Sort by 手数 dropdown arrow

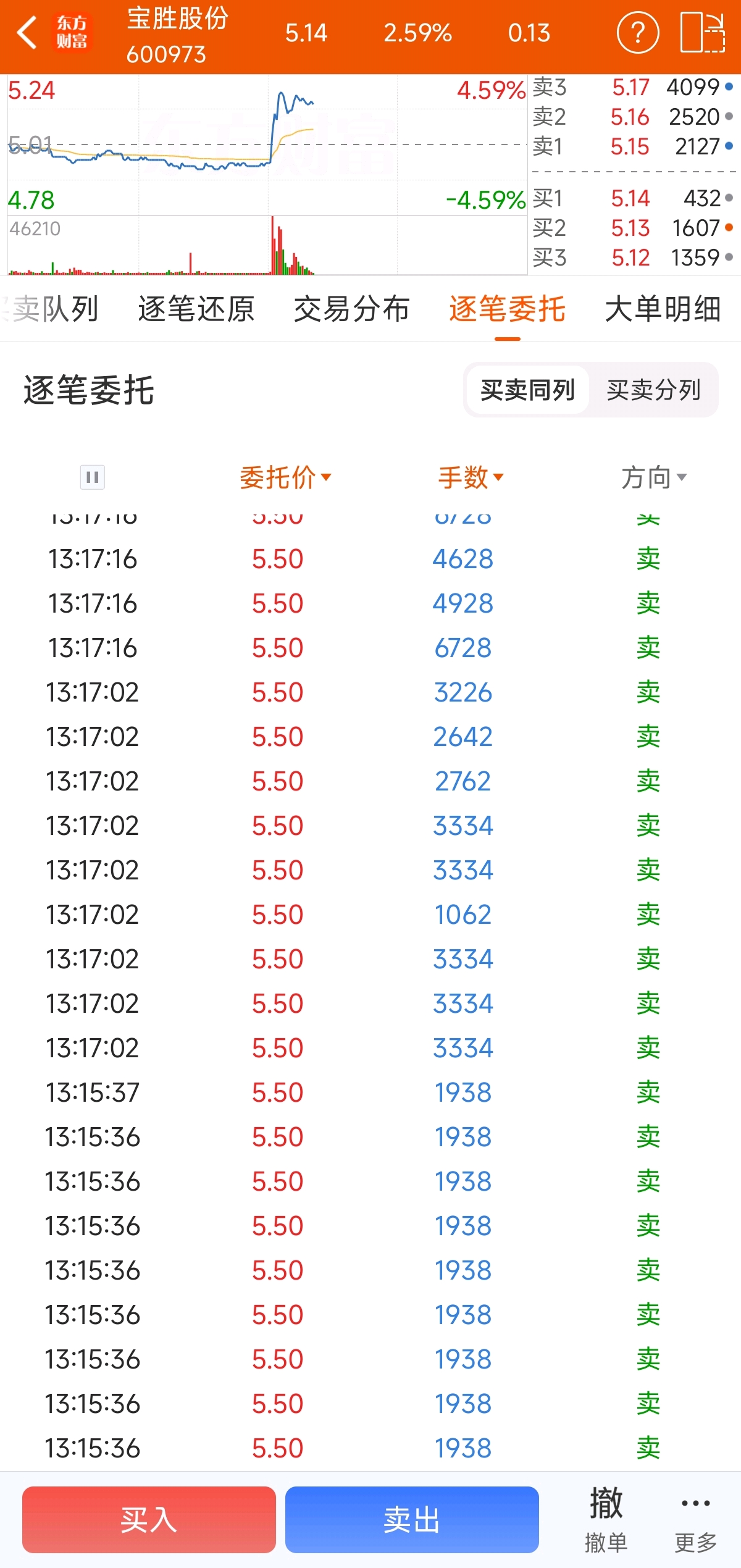(498, 477)
